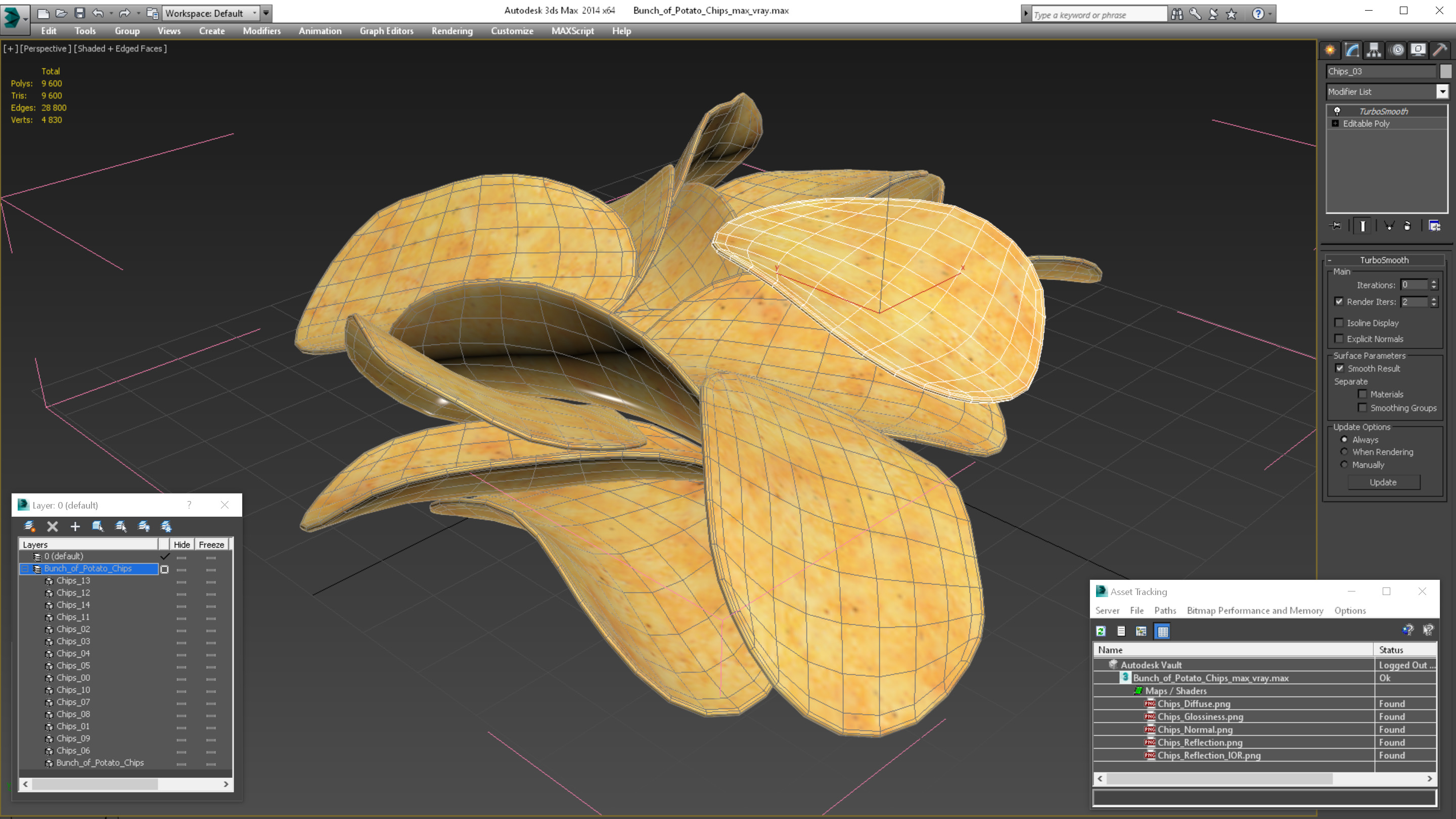
Task: Open the Paths menu in Asset Tracking
Action: coord(1165,610)
